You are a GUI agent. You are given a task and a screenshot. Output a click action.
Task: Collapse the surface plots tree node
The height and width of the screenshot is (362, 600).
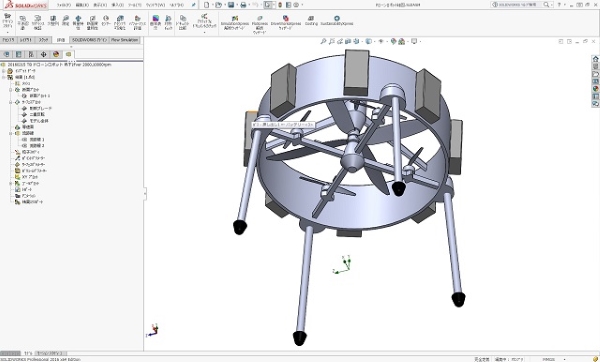pos(11,102)
